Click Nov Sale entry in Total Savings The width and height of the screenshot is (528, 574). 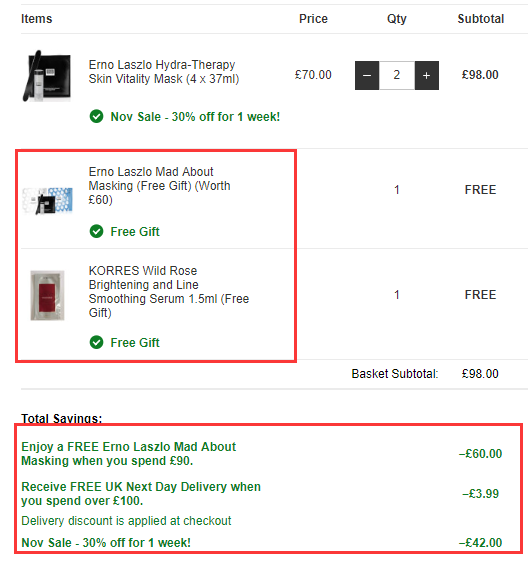tap(106, 543)
